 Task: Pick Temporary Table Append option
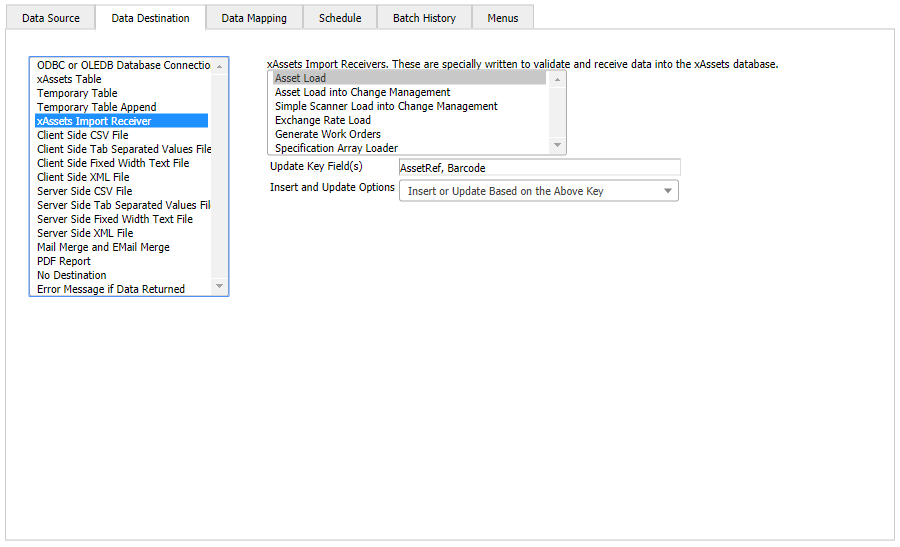coord(123,107)
